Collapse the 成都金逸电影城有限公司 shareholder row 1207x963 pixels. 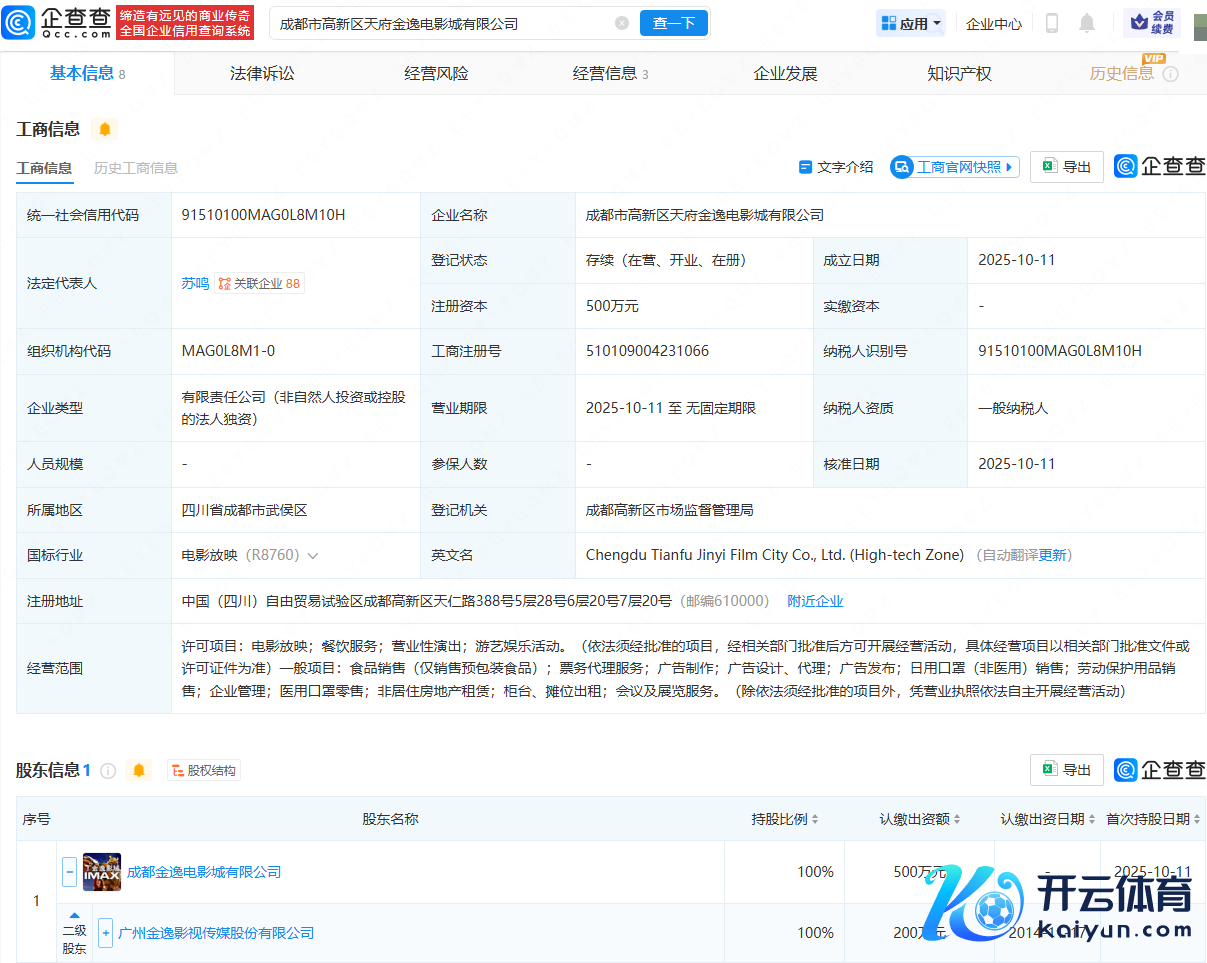pos(70,872)
